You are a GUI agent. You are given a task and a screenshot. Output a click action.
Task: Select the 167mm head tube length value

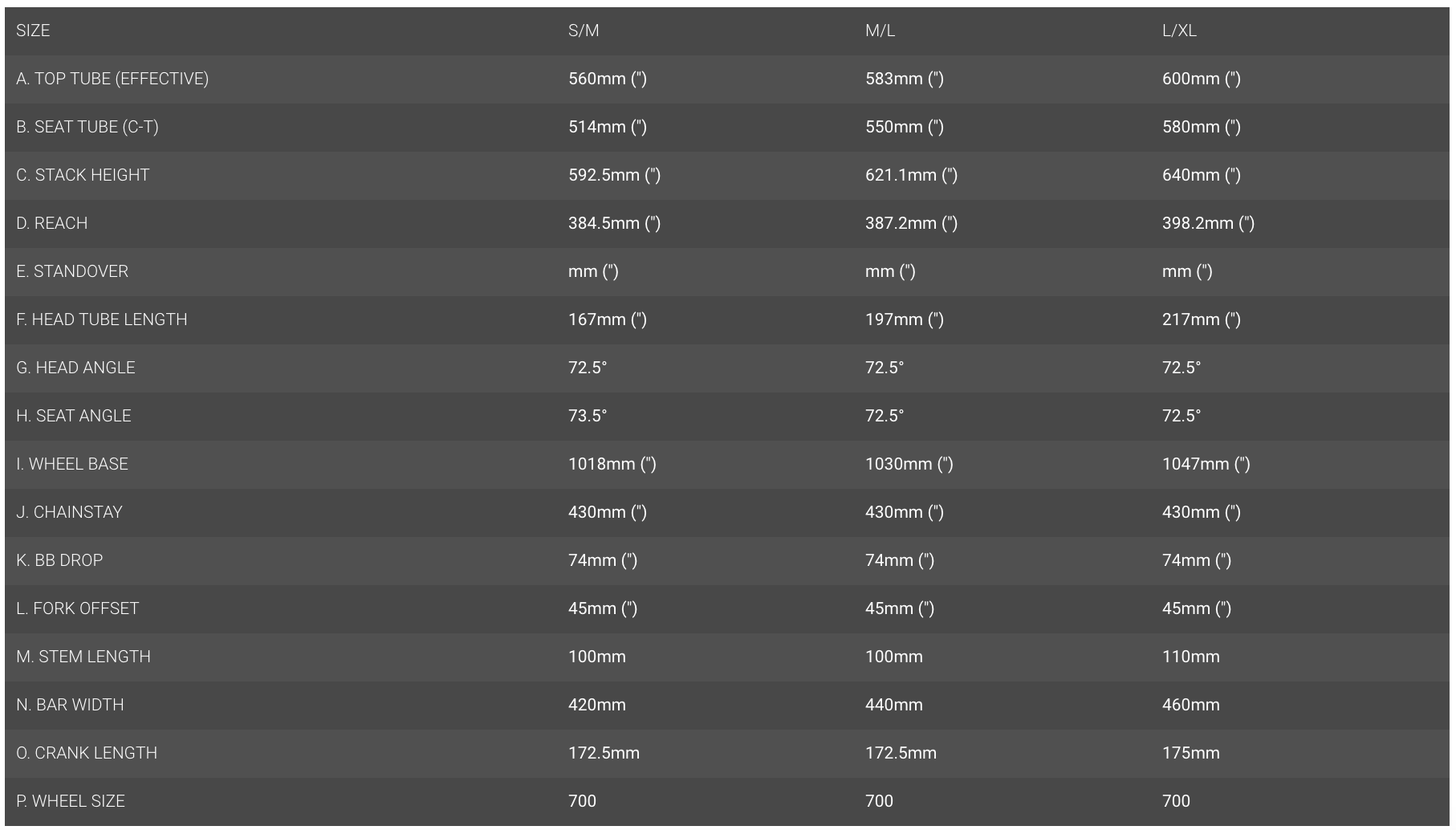coord(607,319)
